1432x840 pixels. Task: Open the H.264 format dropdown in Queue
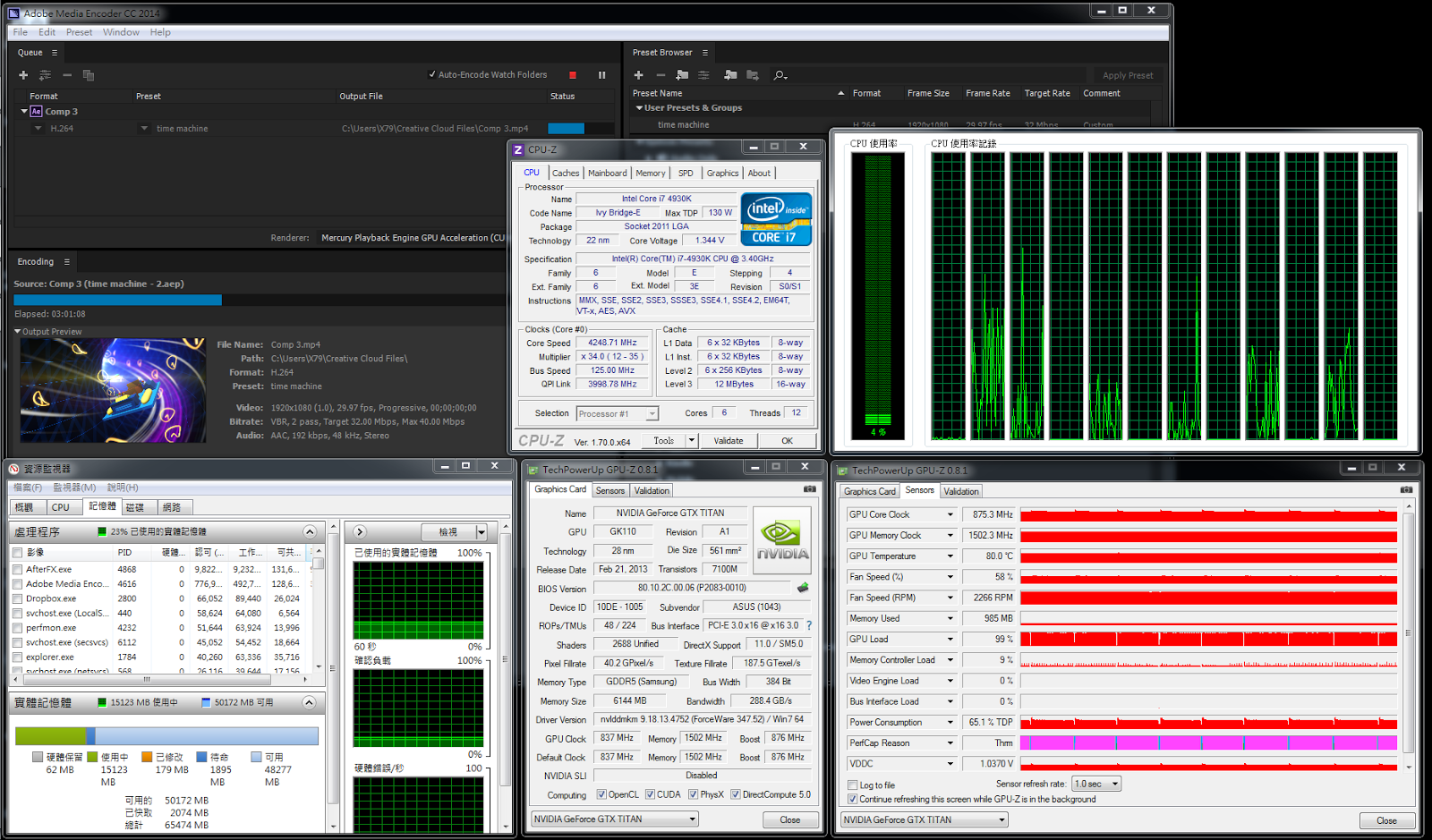38,129
